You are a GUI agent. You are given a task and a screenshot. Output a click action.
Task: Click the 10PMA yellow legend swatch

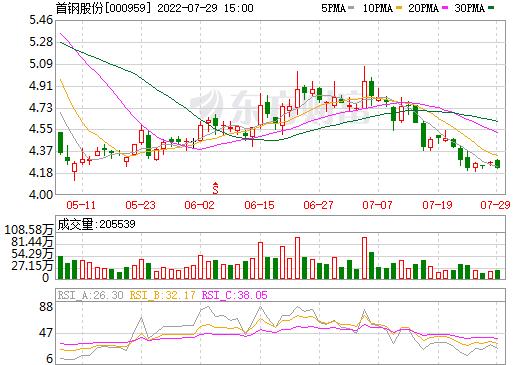[399, 8]
